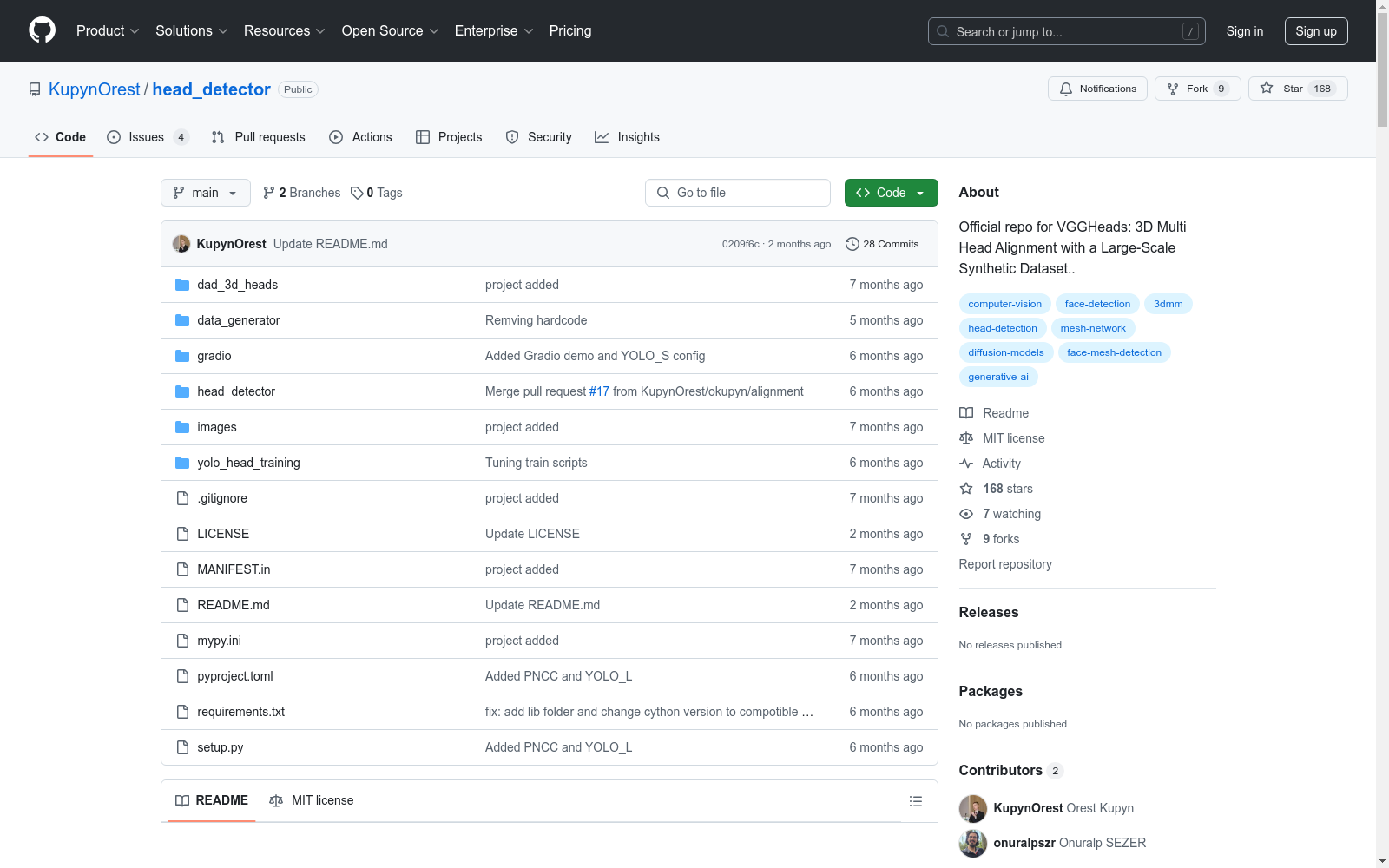Screen dimensions: 1389x868
Task: Click the Report repository link
Action: (x=1005, y=564)
